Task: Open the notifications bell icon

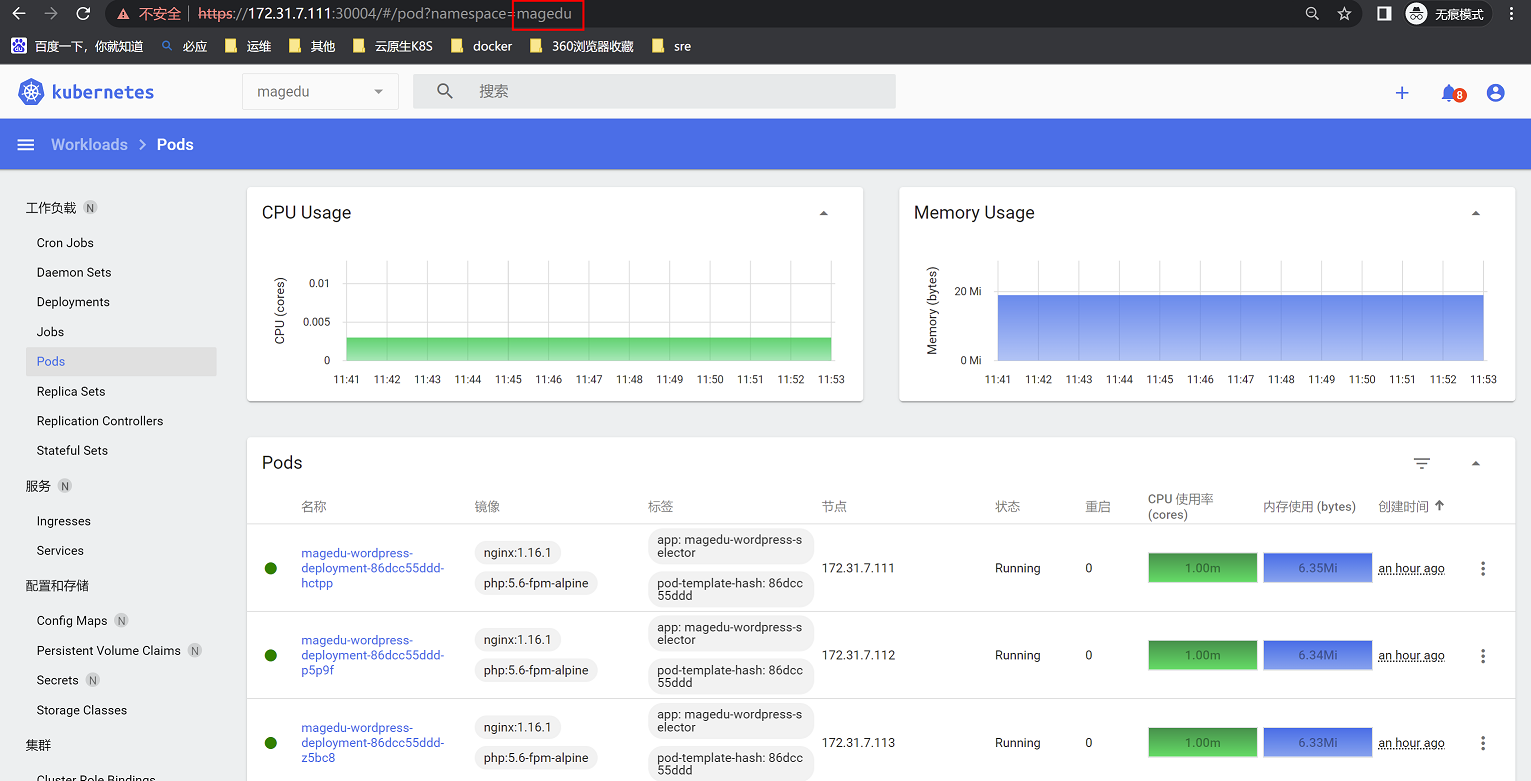Action: [1449, 93]
